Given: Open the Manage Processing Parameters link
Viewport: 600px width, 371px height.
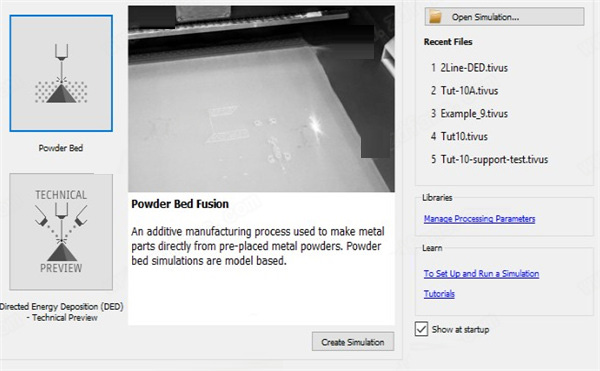Looking at the screenshot, I should point(479,219).
